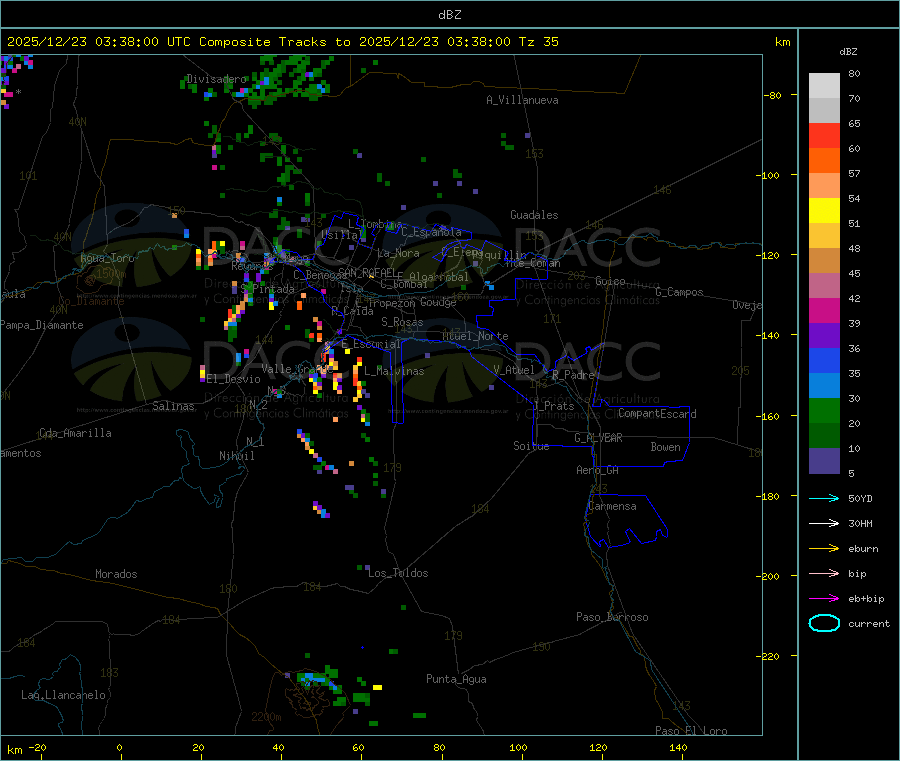Screen dimensions: 900x761
Task: Click the CompantEscard map label
Action: pyautogui.click(x=657, y=413)
